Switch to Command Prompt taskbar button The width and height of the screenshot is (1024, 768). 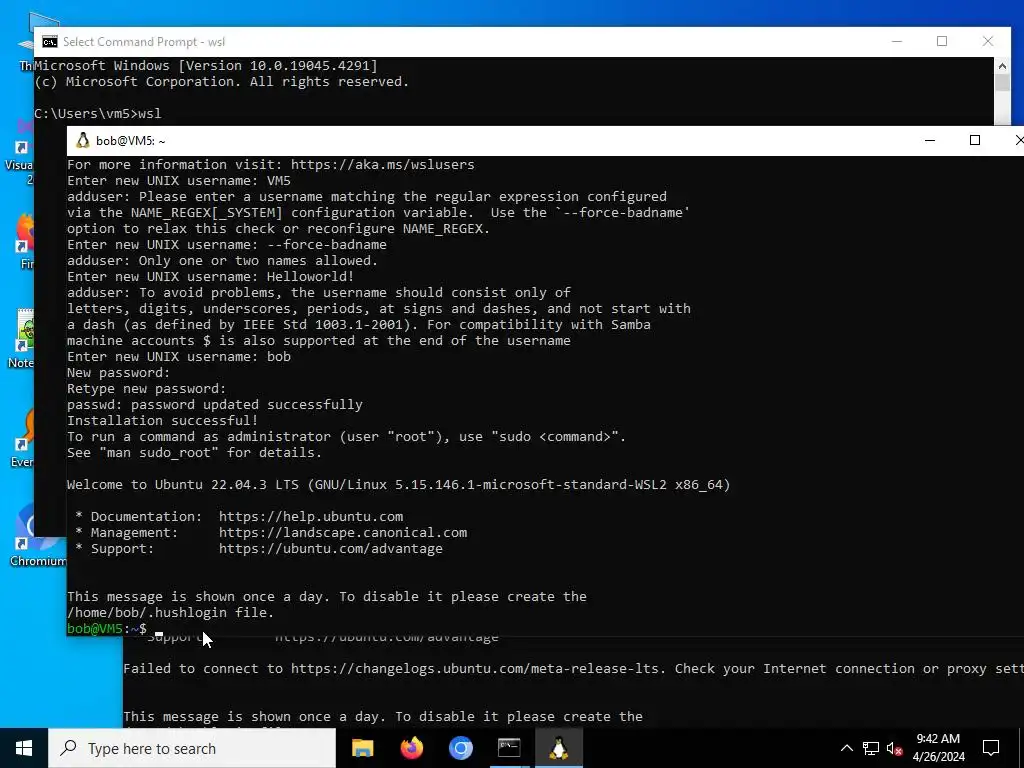click(x=509, y=748)
